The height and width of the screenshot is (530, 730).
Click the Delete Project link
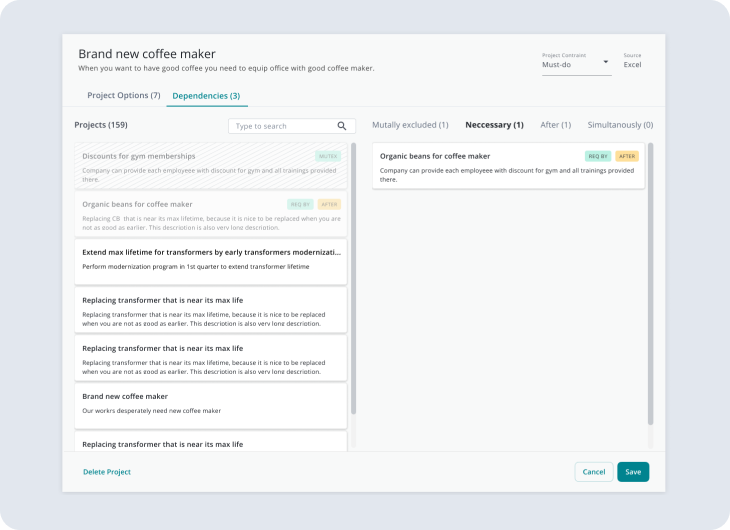[x=107, y=472]
